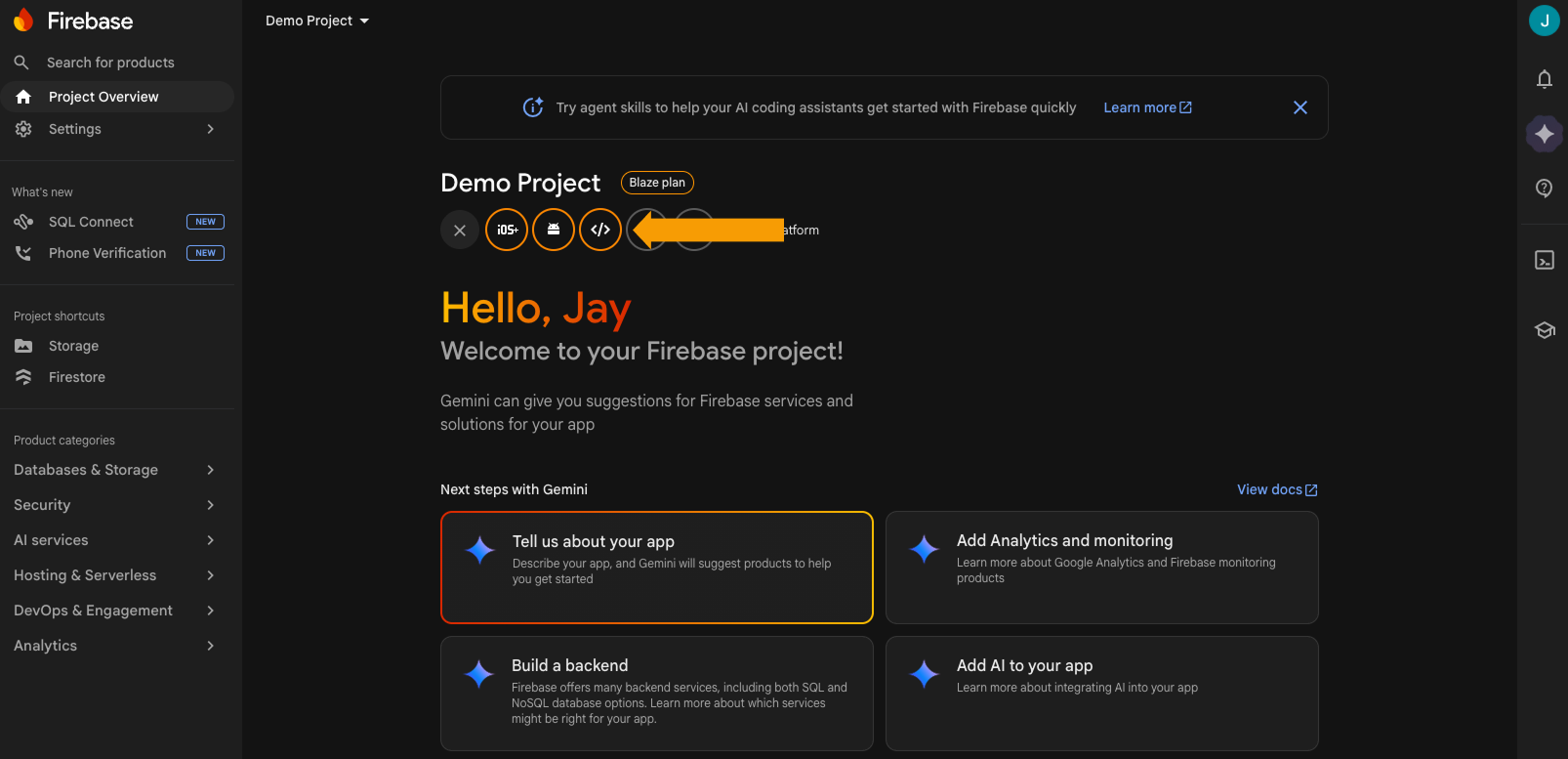Add a Web app with code icon
The image size is (1568, 759).
[x=600, y=231]
